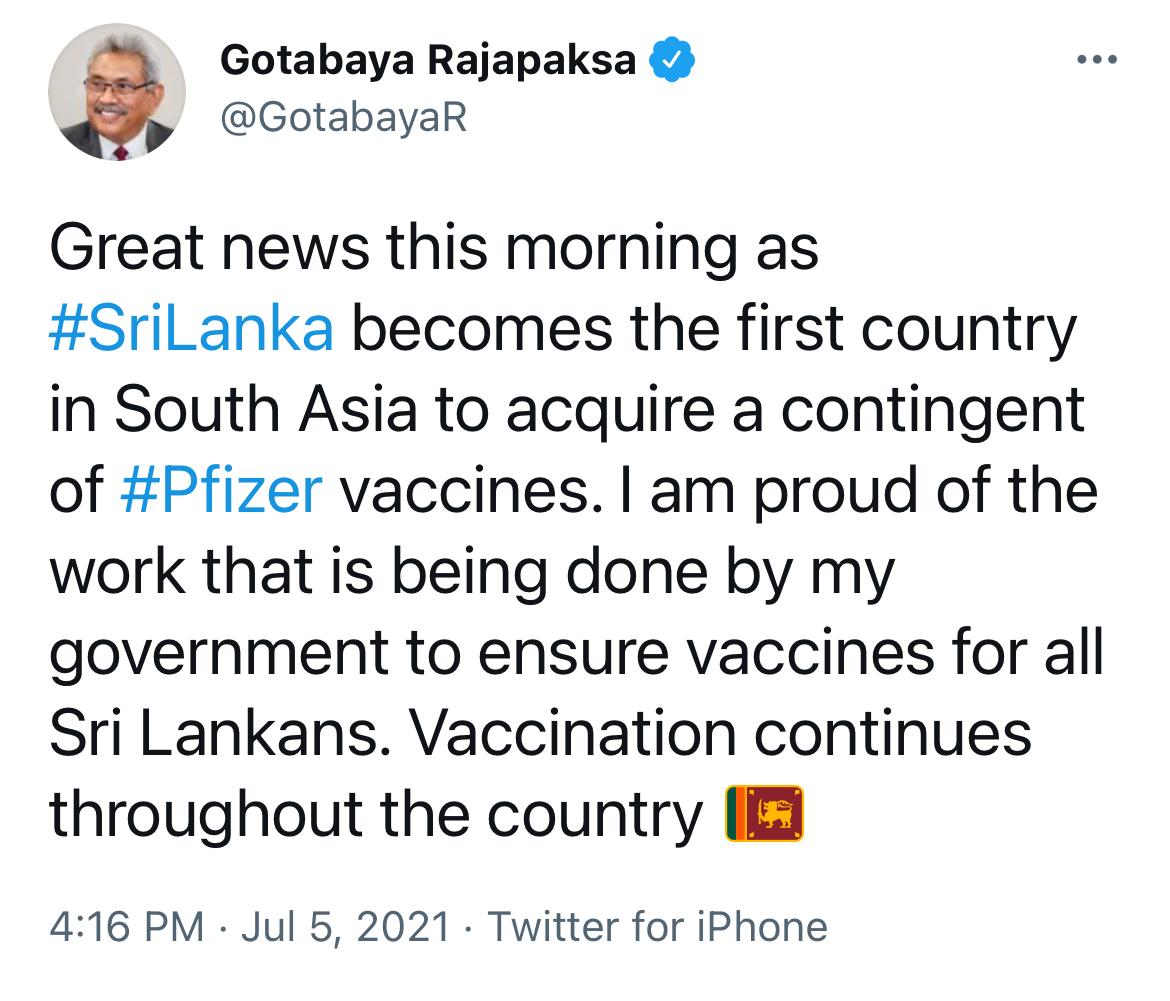Select the @GotabayaR handle
1170x1001 pixels.
343,118
